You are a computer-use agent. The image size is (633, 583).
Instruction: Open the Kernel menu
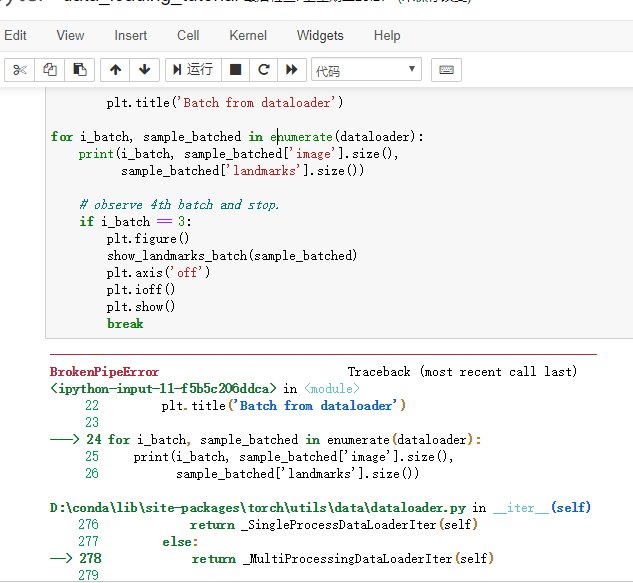[x=248, y=35]
